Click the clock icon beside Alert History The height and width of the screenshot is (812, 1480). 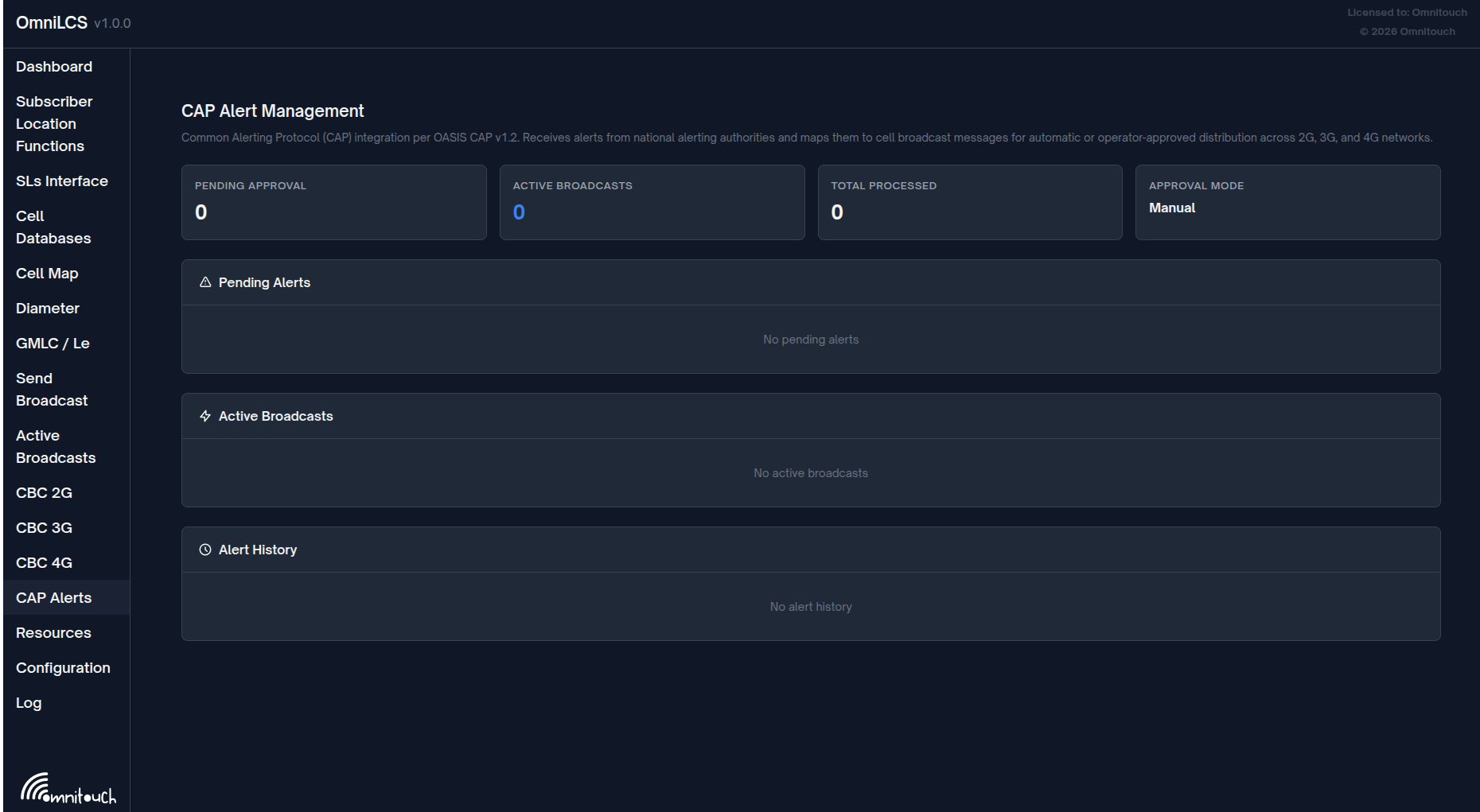pos(206,550)
